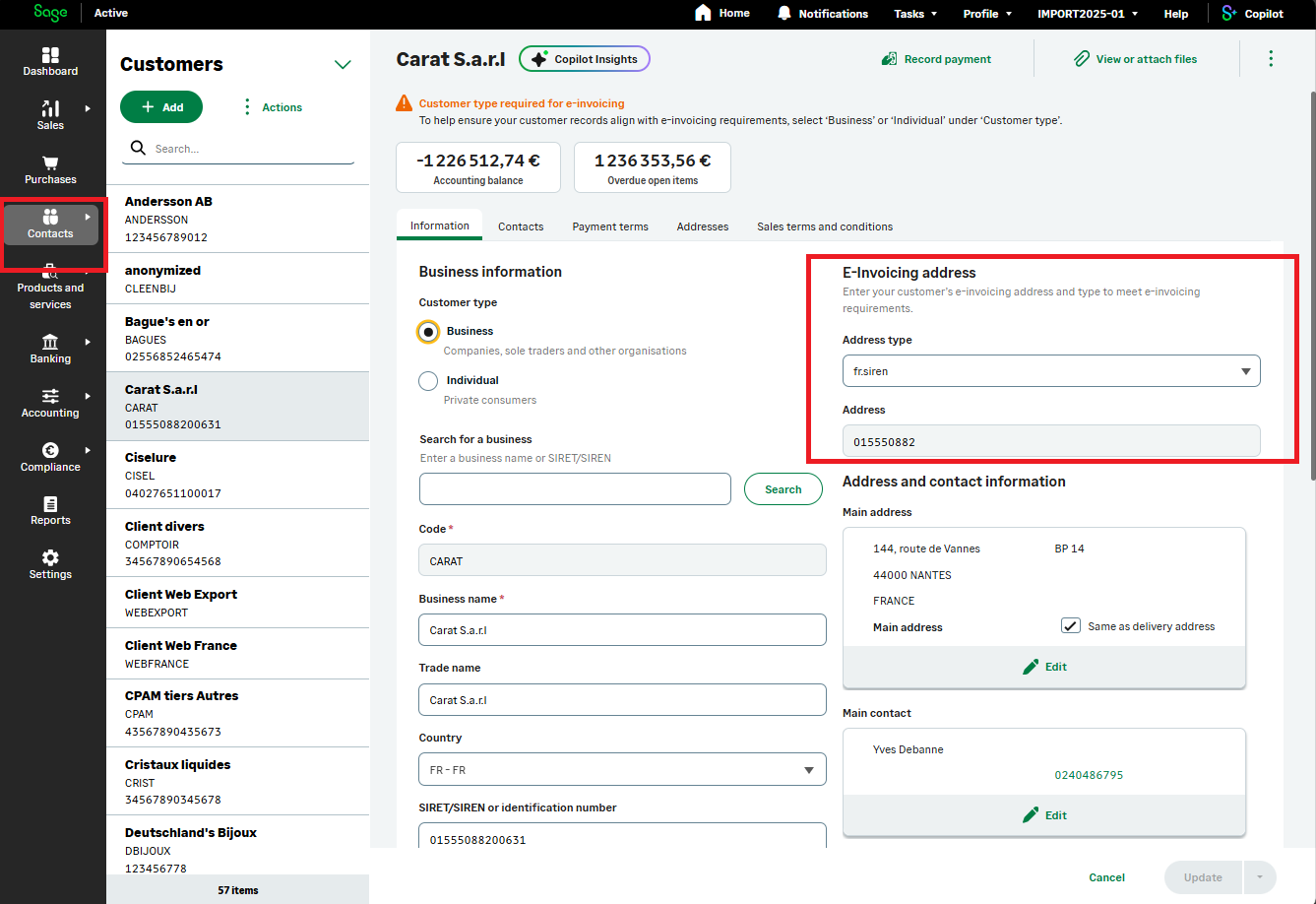Open Copilot from the top bar
The height and width of the screenshot is (904, 1316).
pos(1252,14)
